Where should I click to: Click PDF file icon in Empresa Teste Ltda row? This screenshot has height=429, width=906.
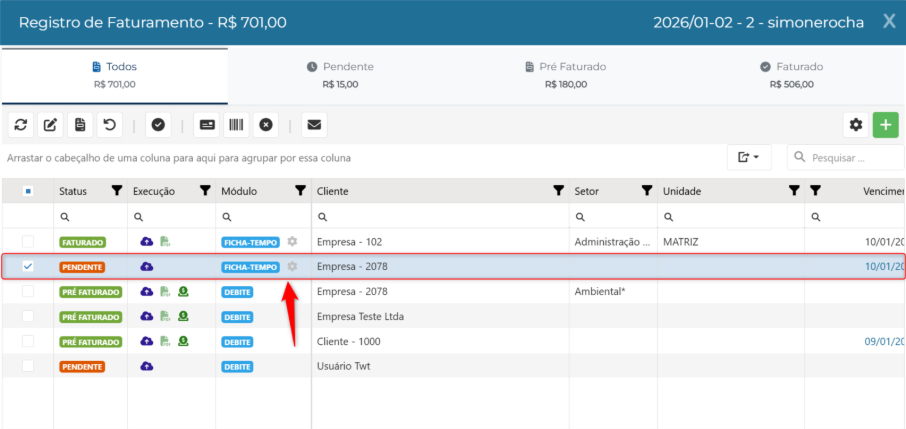pos(165,316)
